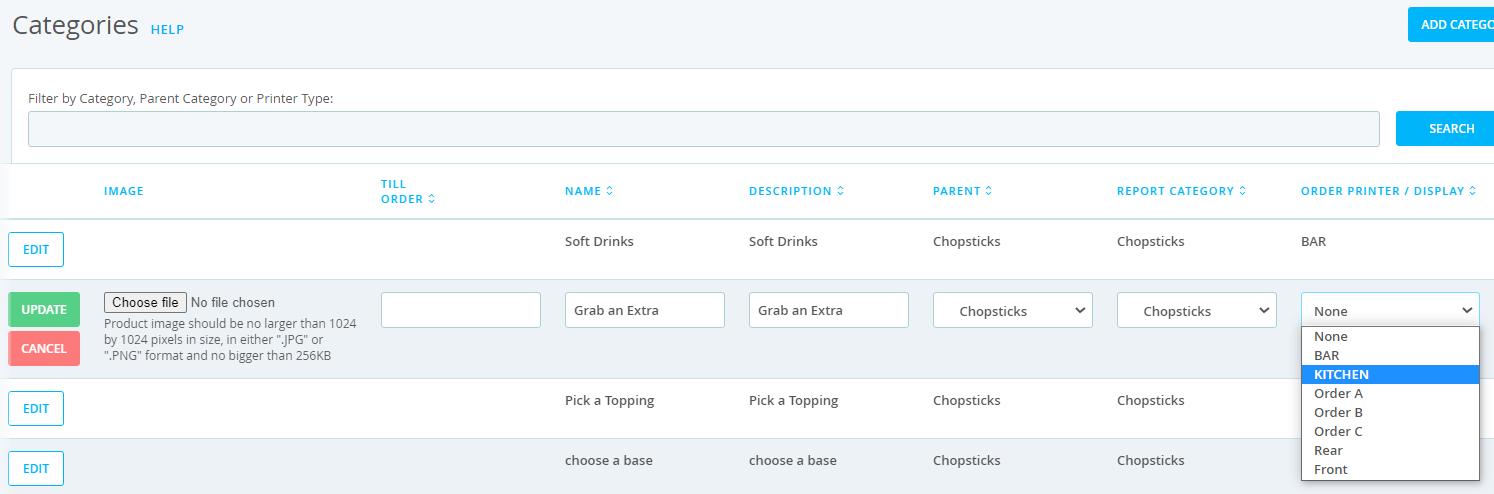Sort by Report Category column
This screenshot has height=494, width=1494.
(x=1182, y=191)
